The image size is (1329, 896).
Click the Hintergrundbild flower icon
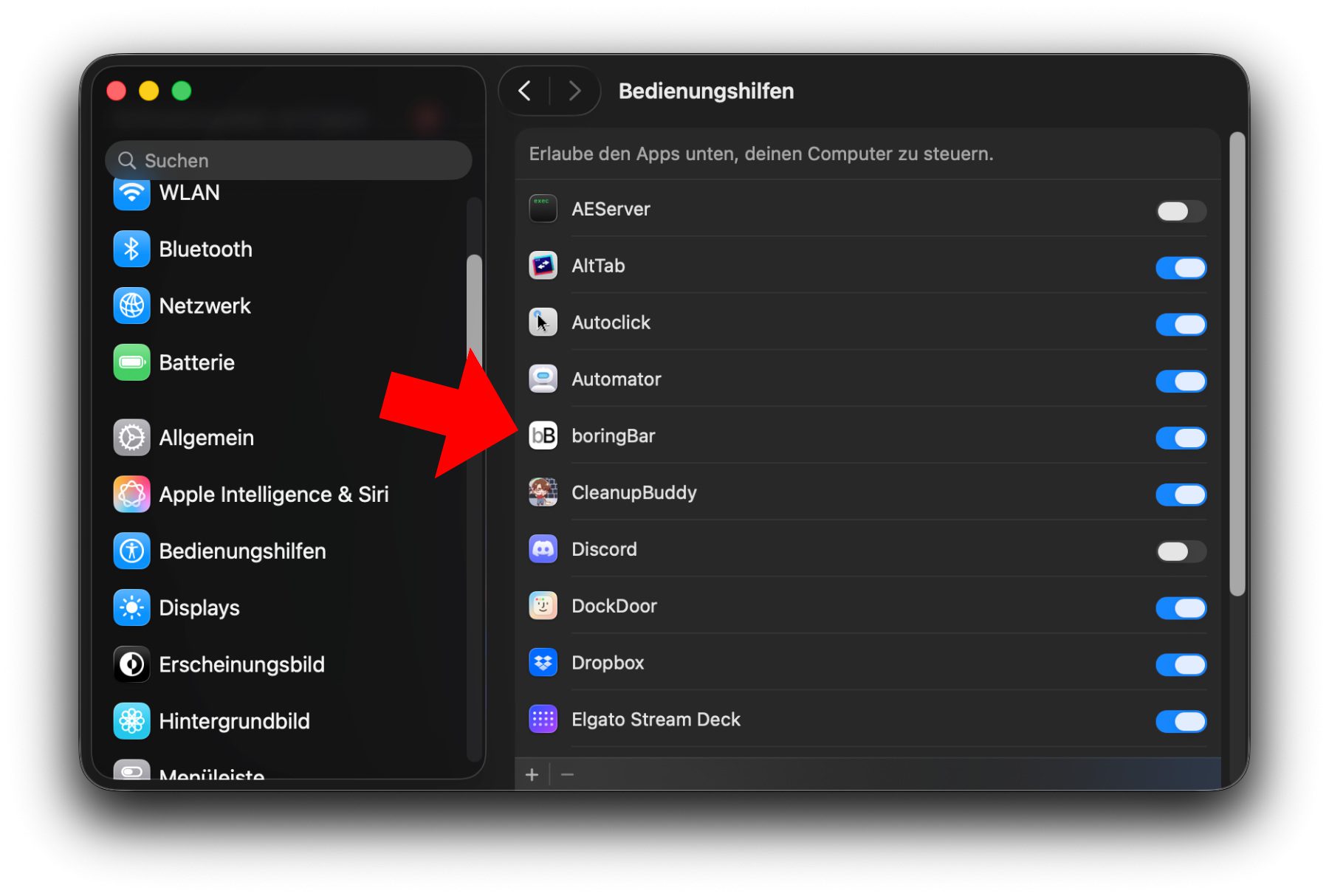pyautogui.click(x=131, y=721)
